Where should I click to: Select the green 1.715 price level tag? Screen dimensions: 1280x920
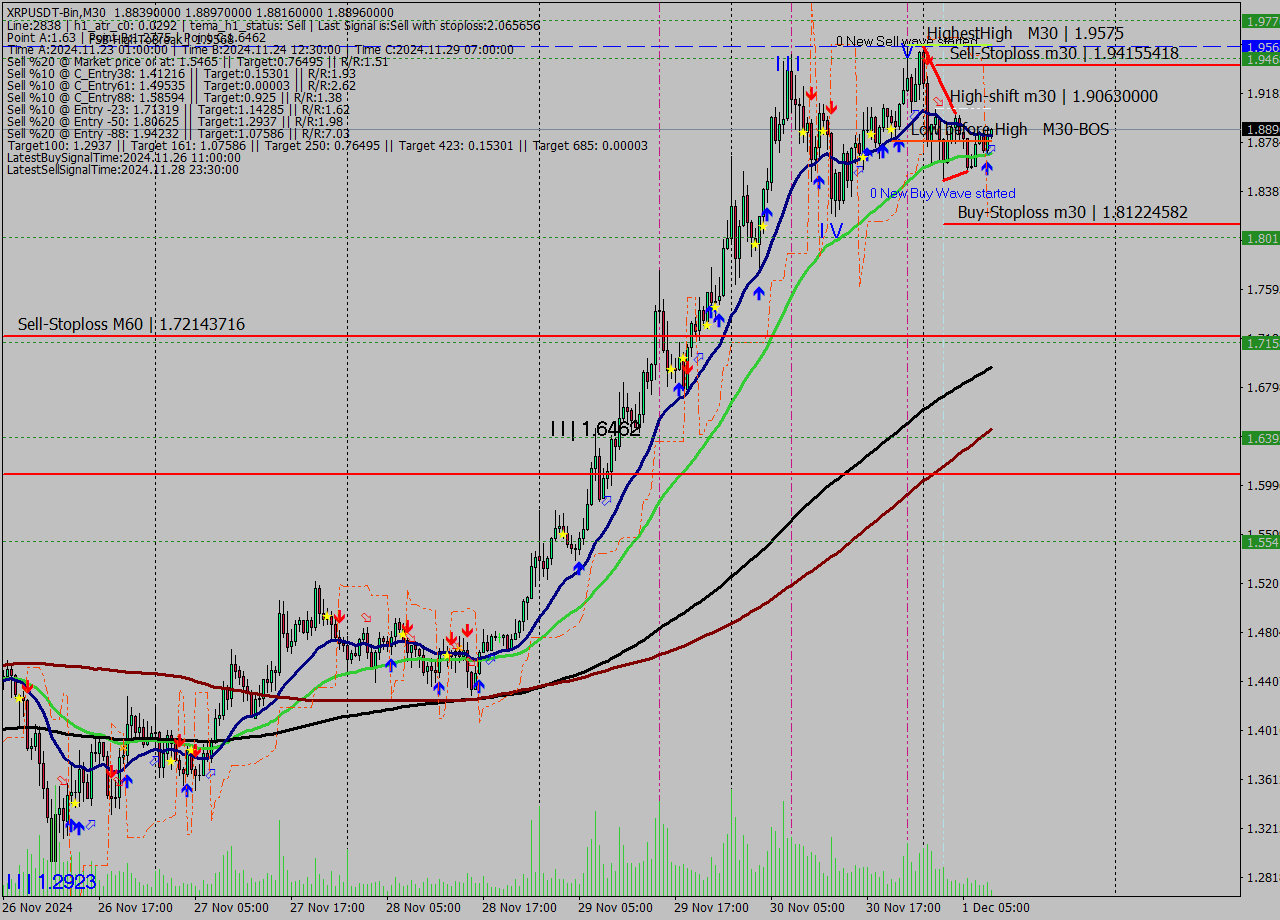[x=1260, y=343]
